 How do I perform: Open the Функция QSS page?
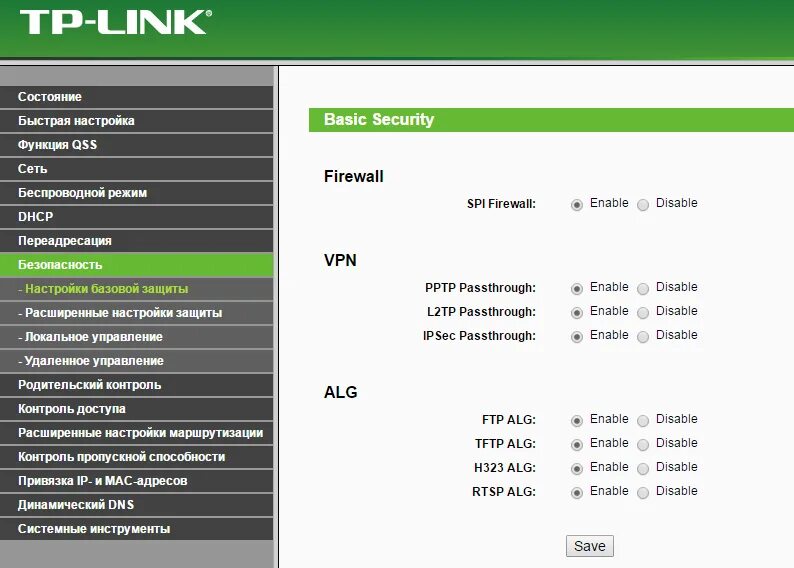(x=57, y=145)
